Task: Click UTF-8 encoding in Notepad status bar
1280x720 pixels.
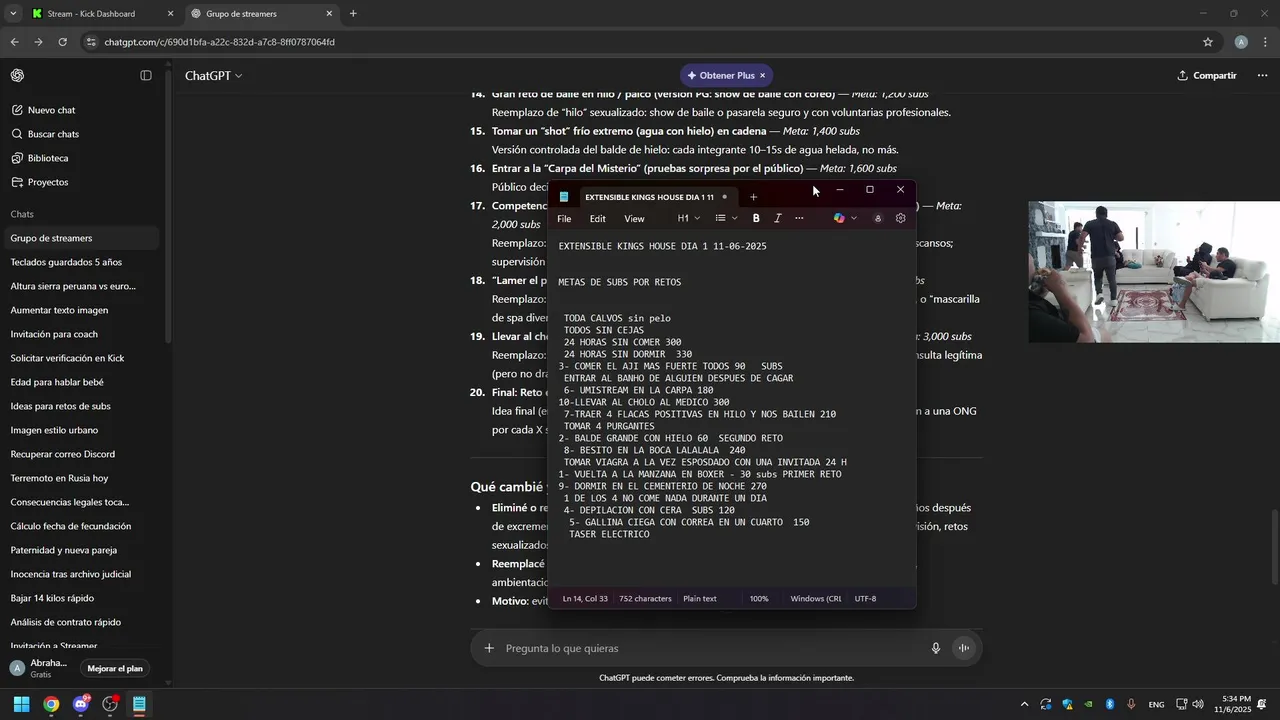Action: [865, 598]
